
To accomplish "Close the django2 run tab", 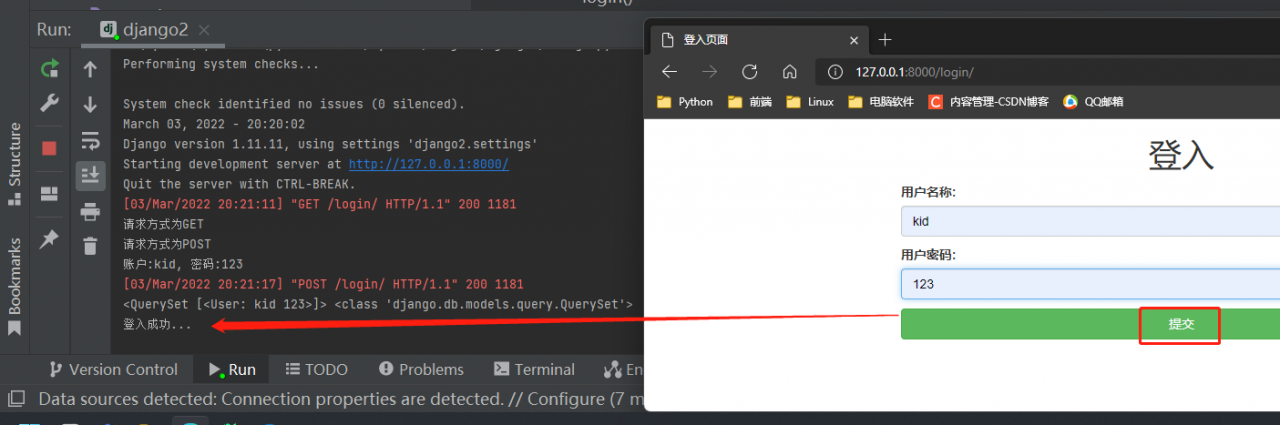I will 204,30.
